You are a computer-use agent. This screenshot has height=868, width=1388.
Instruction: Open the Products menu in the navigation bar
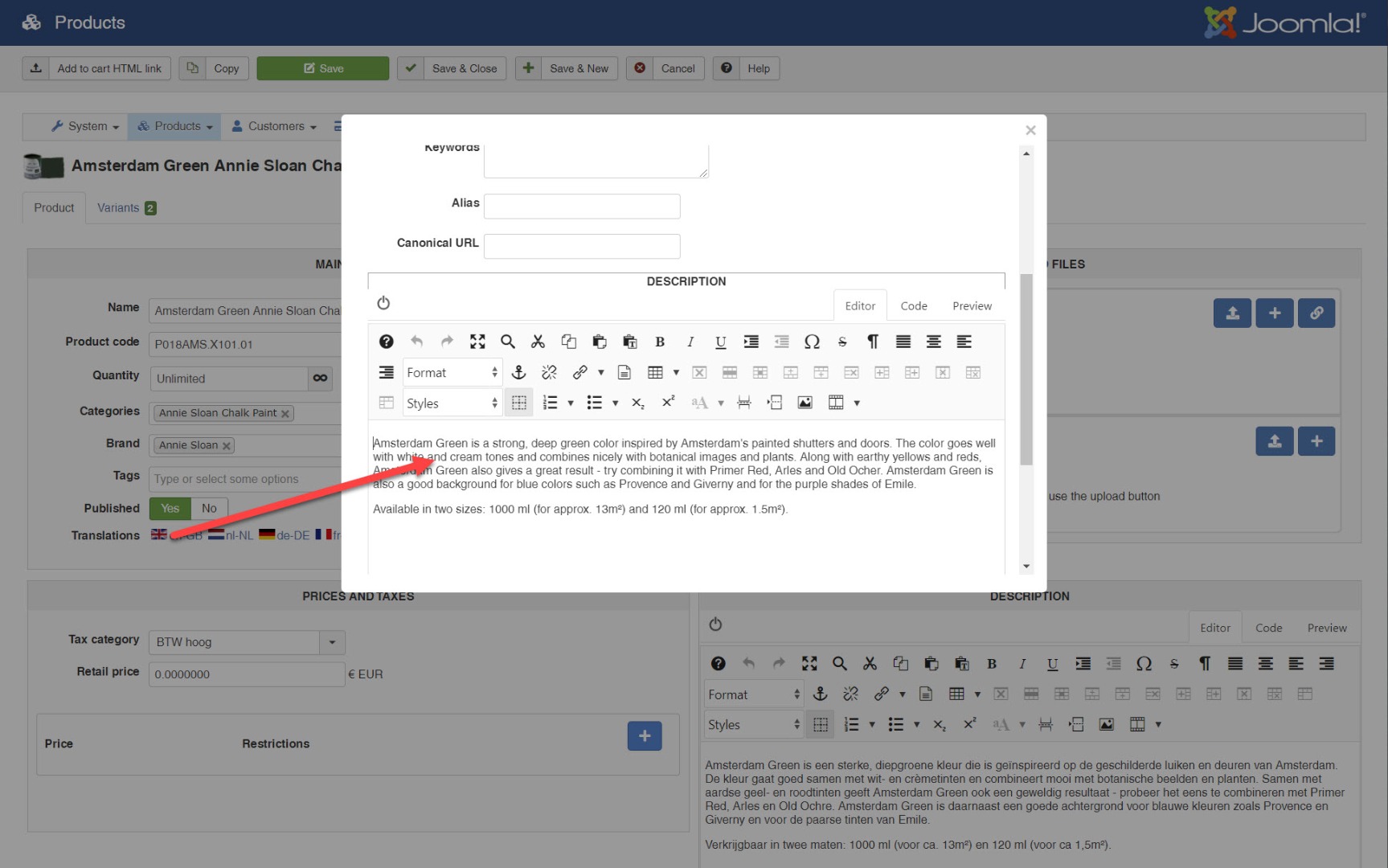click(175, 127)
